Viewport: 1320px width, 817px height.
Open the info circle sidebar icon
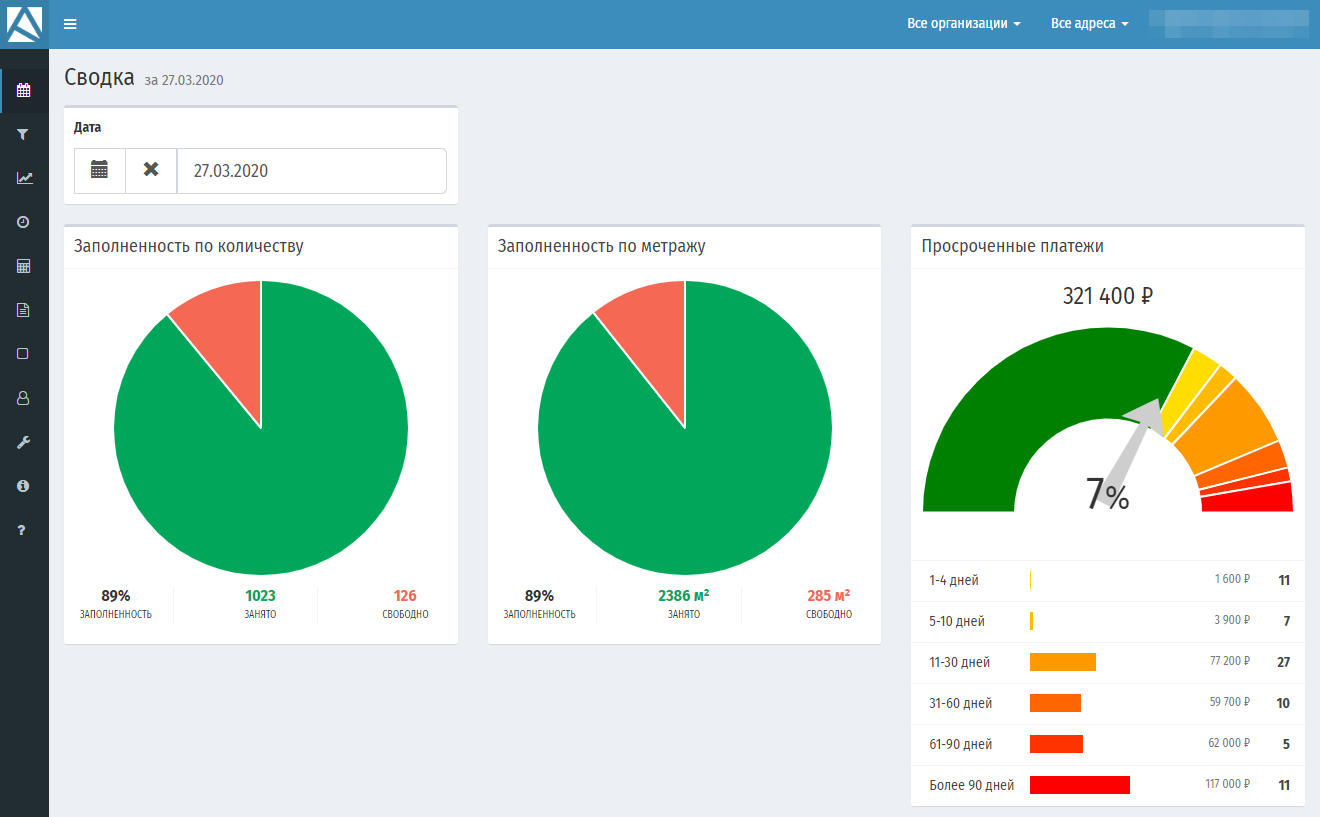tap(23, 486)
